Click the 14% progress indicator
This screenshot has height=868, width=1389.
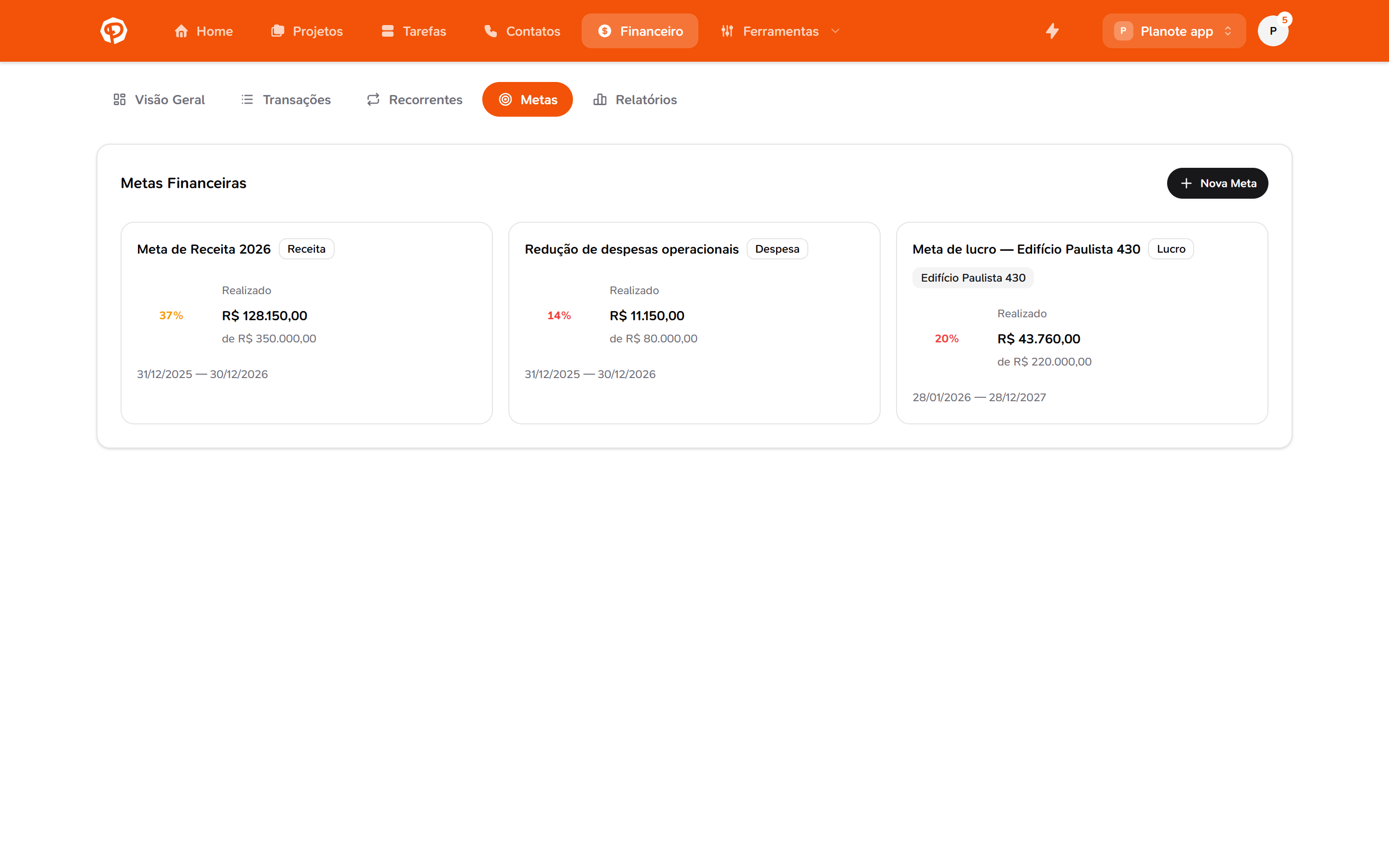point(559,315)
